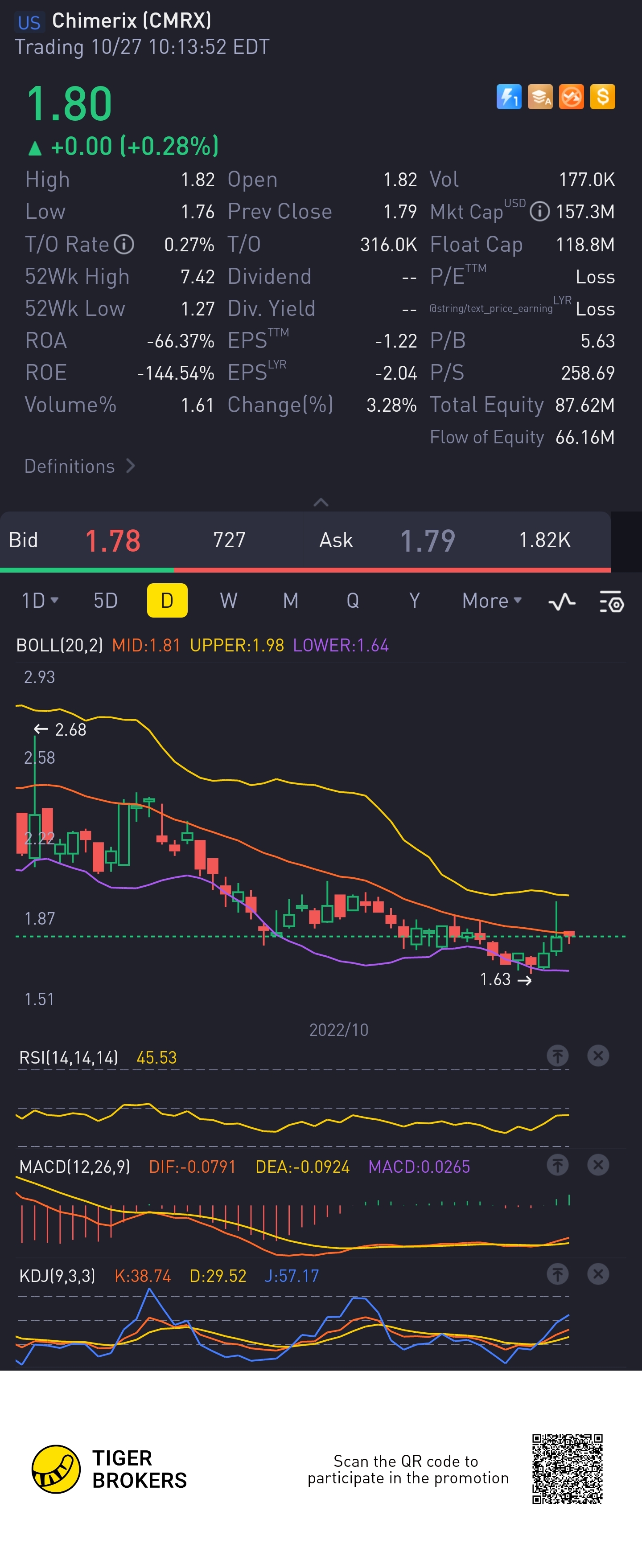Tap the yellow dollar sign icon
642x1568 pixels.
[602, 97]
